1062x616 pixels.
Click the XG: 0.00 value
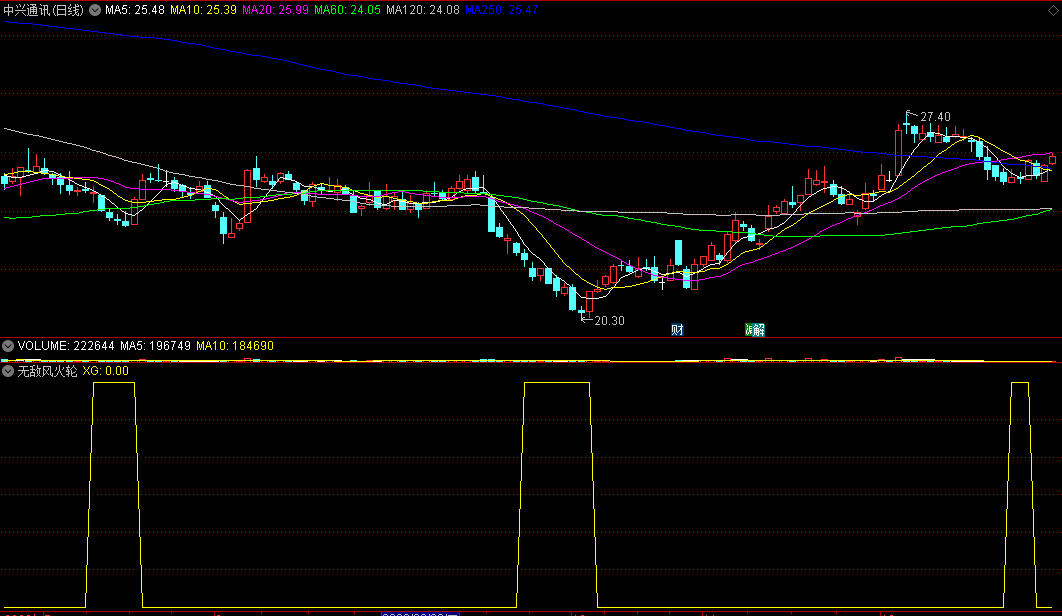(106, 371)
